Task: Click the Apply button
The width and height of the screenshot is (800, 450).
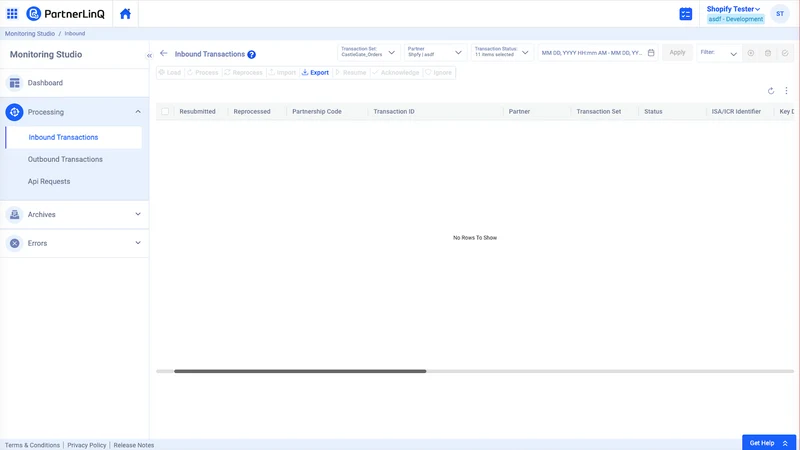Action: 677,53
